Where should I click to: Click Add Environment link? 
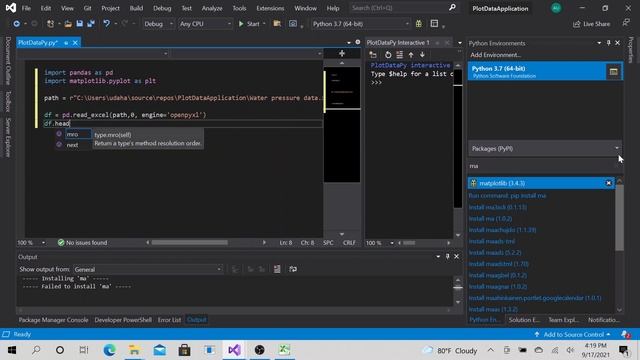click(495, 55)
